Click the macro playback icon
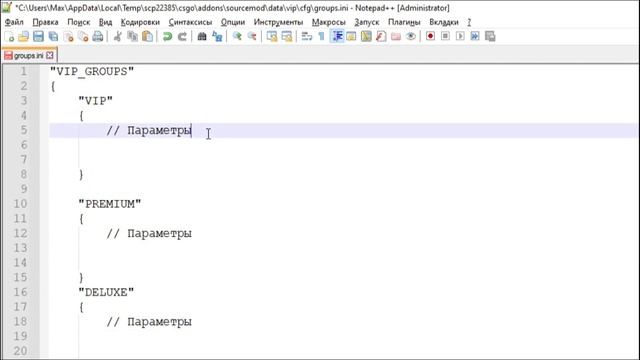 pos(460,36)
